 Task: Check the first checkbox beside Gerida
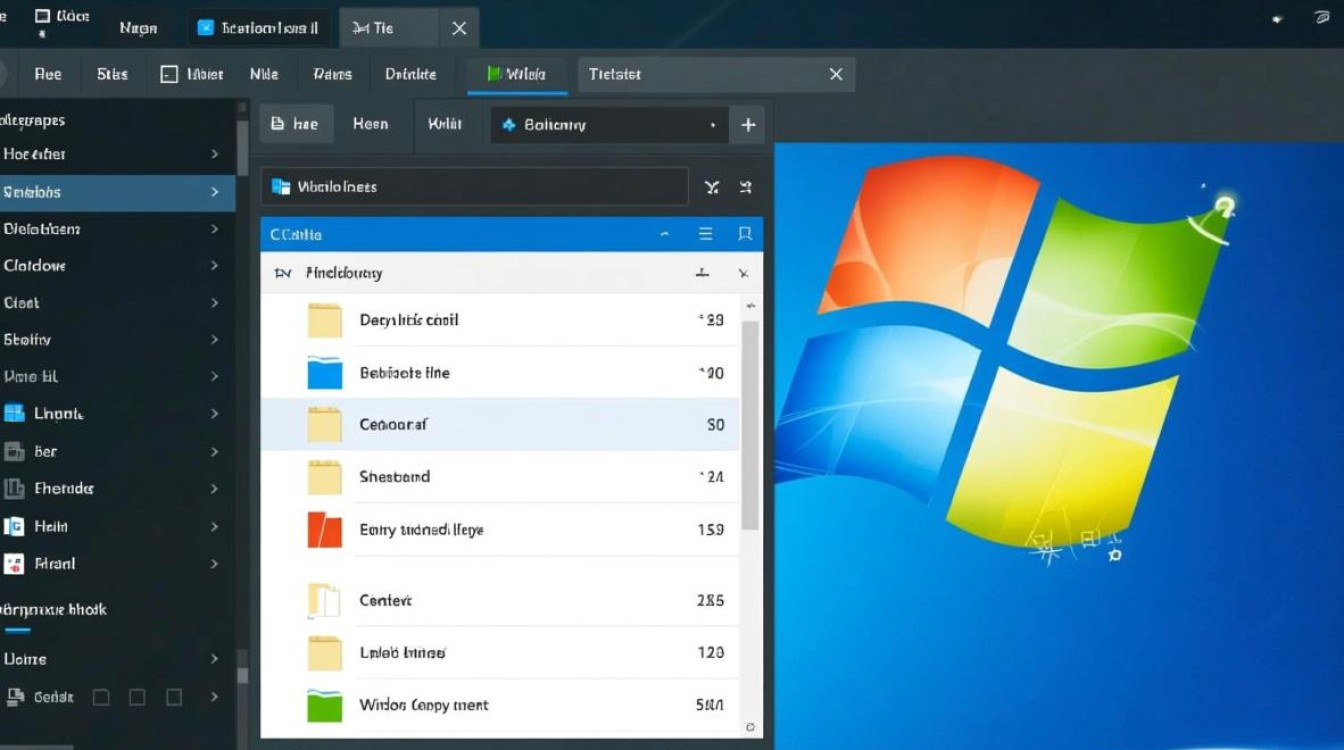(100, 696)
